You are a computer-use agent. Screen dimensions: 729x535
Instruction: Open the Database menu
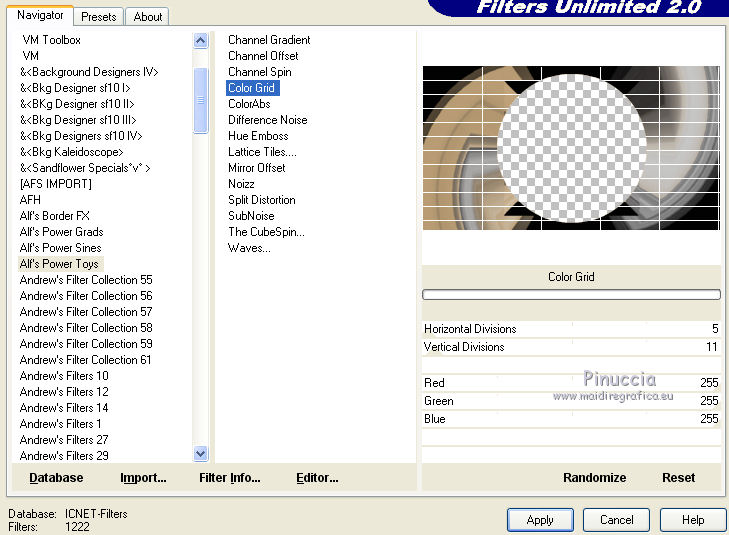56,477
